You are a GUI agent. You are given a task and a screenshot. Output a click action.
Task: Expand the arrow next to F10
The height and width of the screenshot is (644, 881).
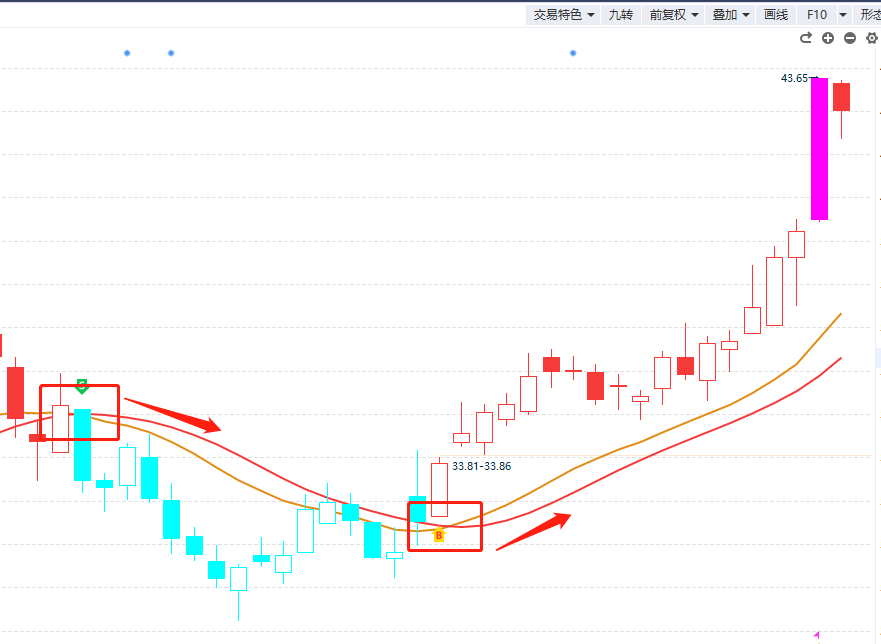click(x=843, y=14)
